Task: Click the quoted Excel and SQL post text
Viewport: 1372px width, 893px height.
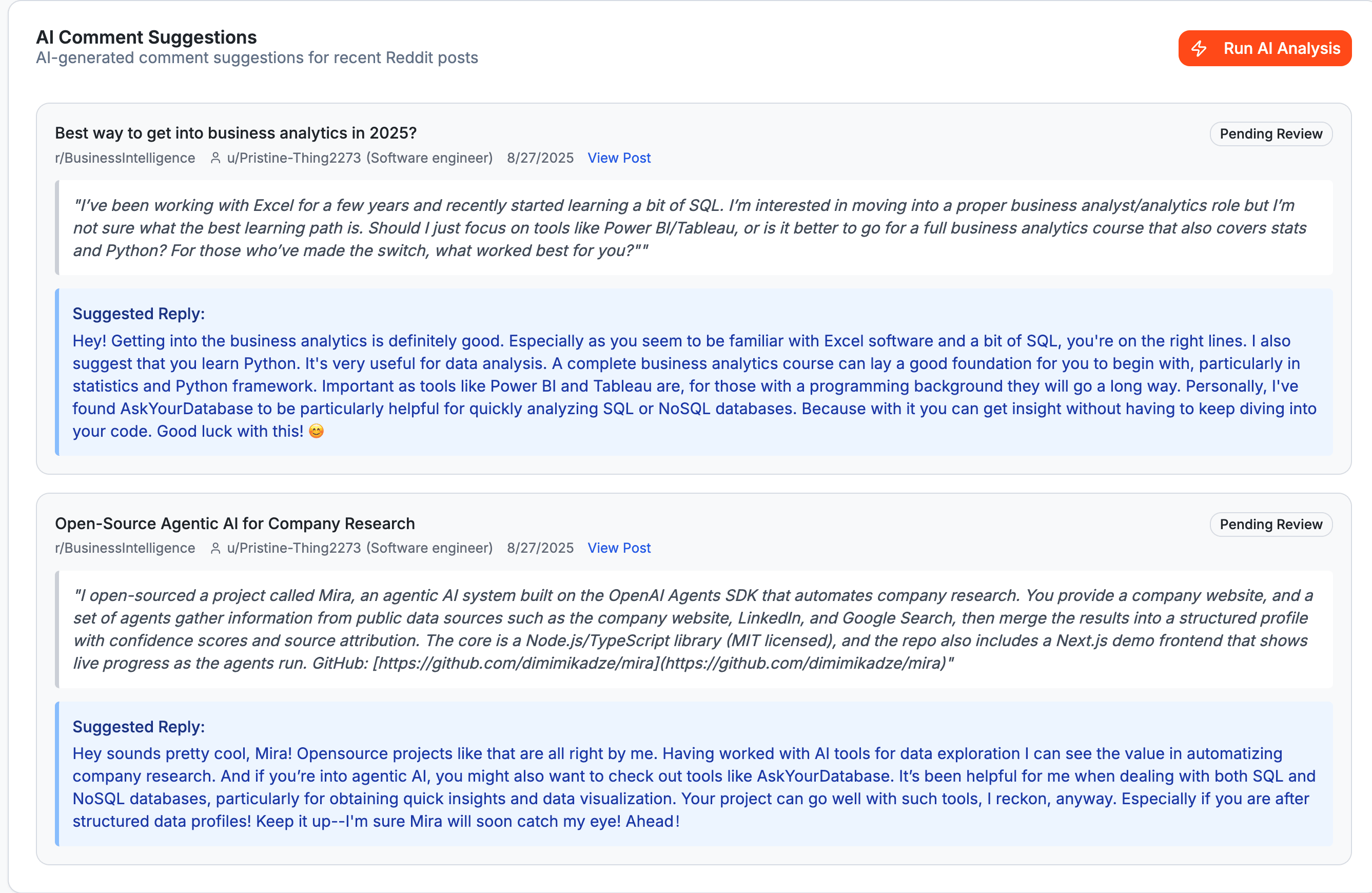Action: [689, 228]
